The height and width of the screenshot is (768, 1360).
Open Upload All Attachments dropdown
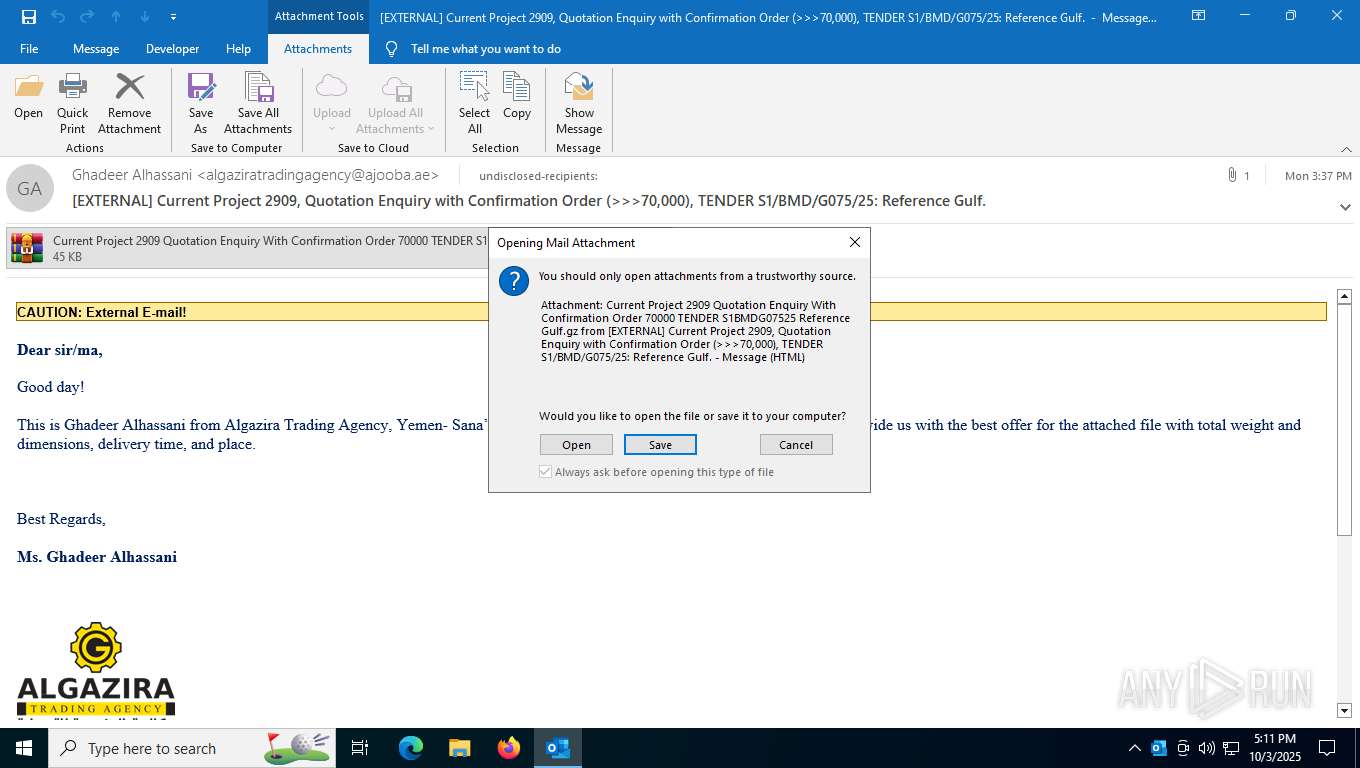tap(396, 104)
